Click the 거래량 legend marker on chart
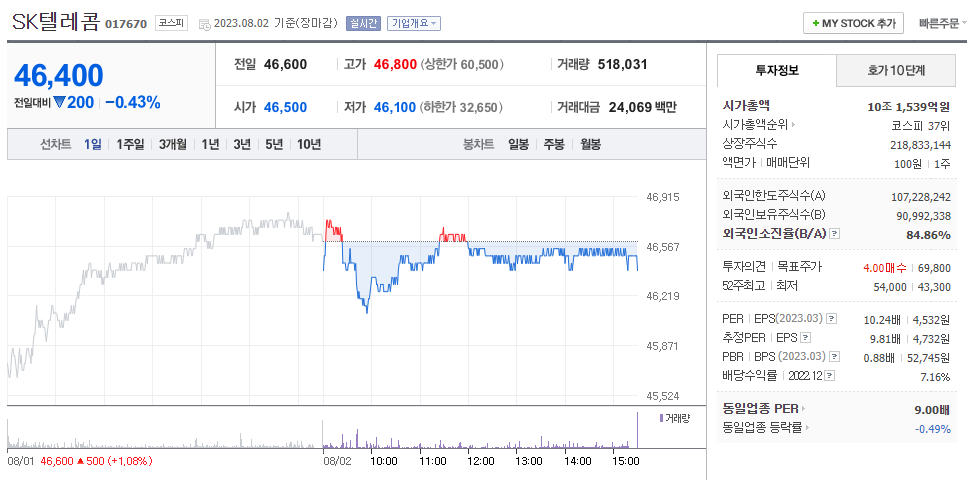Viewport: 969px width, 480px height. [x=662, y=418]
